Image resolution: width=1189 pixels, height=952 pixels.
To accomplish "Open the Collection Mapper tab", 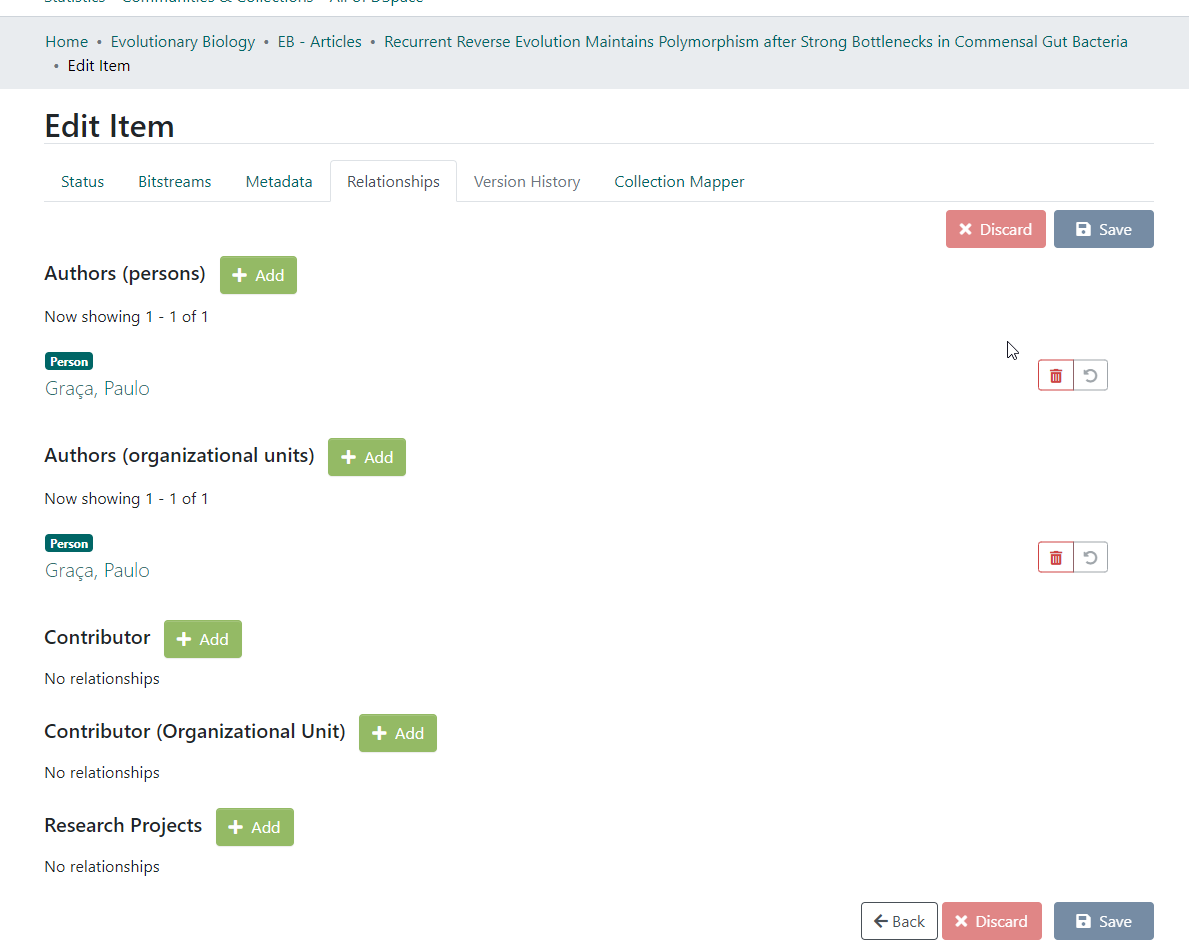I will click(x=679, y=181).
